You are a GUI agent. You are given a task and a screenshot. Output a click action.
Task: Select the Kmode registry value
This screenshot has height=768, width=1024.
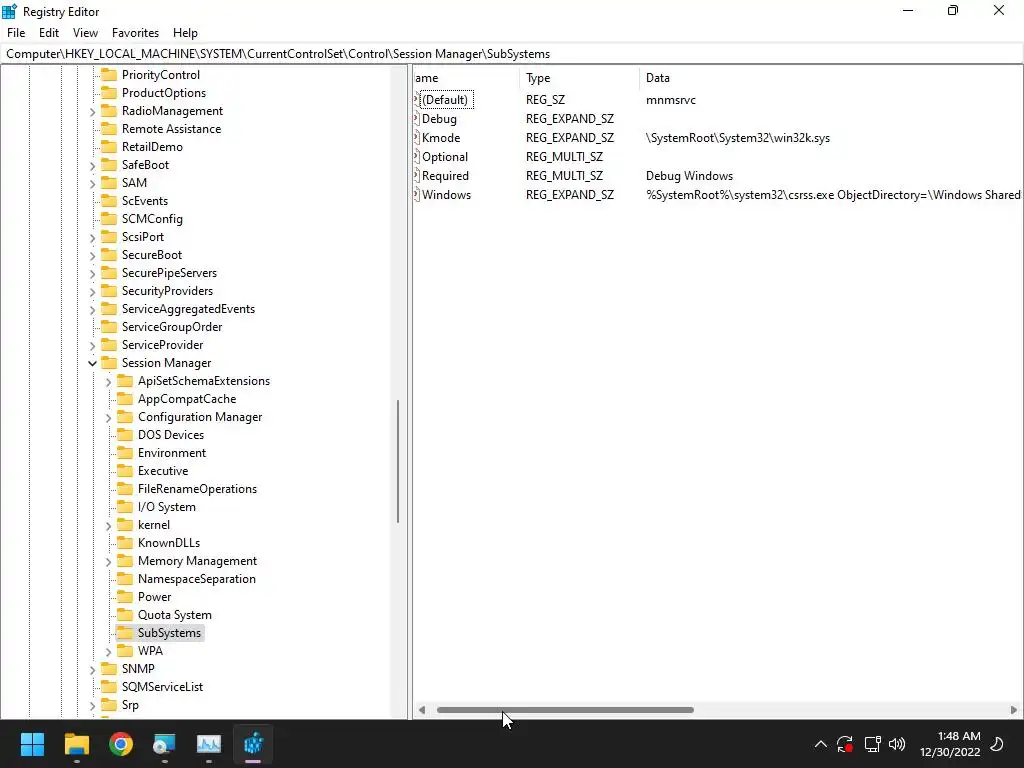441,138
